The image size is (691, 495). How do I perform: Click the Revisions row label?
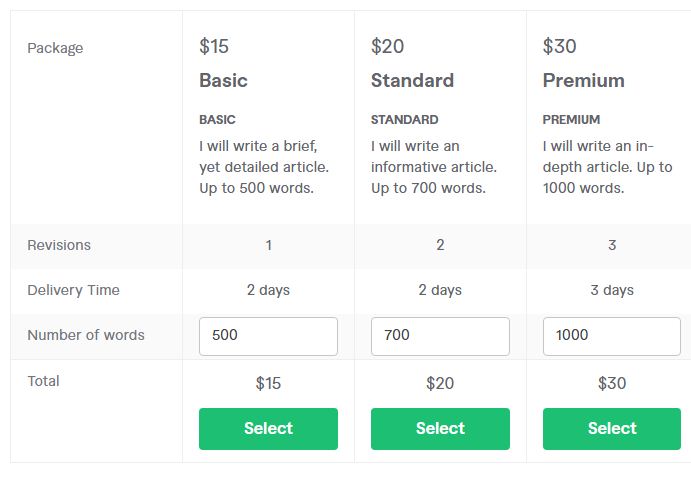[x=59, y=245]
